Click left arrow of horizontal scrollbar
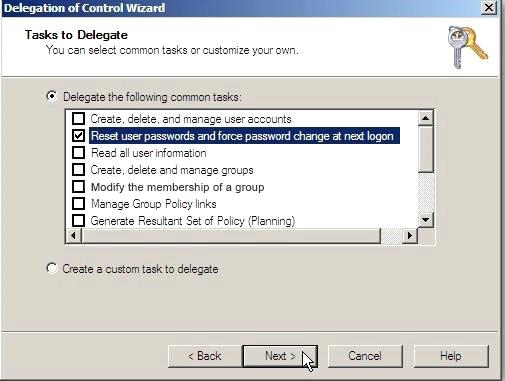The height and width of the screenshot is (381, 505). (73, 236)
